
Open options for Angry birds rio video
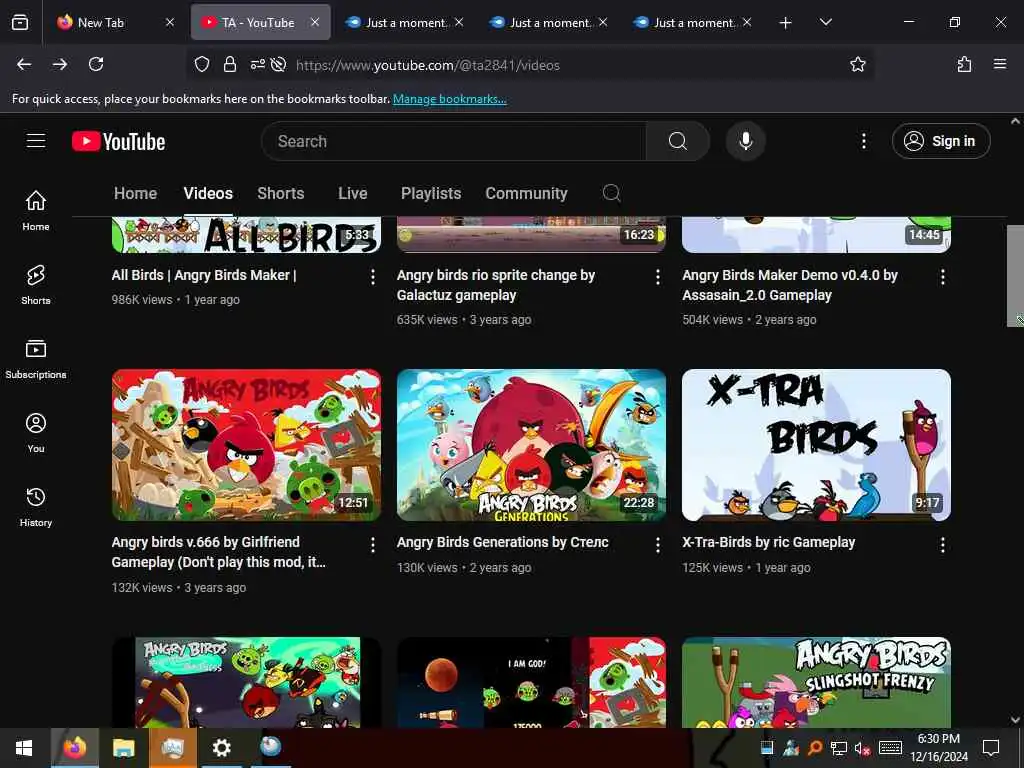(x=658, y=277)
